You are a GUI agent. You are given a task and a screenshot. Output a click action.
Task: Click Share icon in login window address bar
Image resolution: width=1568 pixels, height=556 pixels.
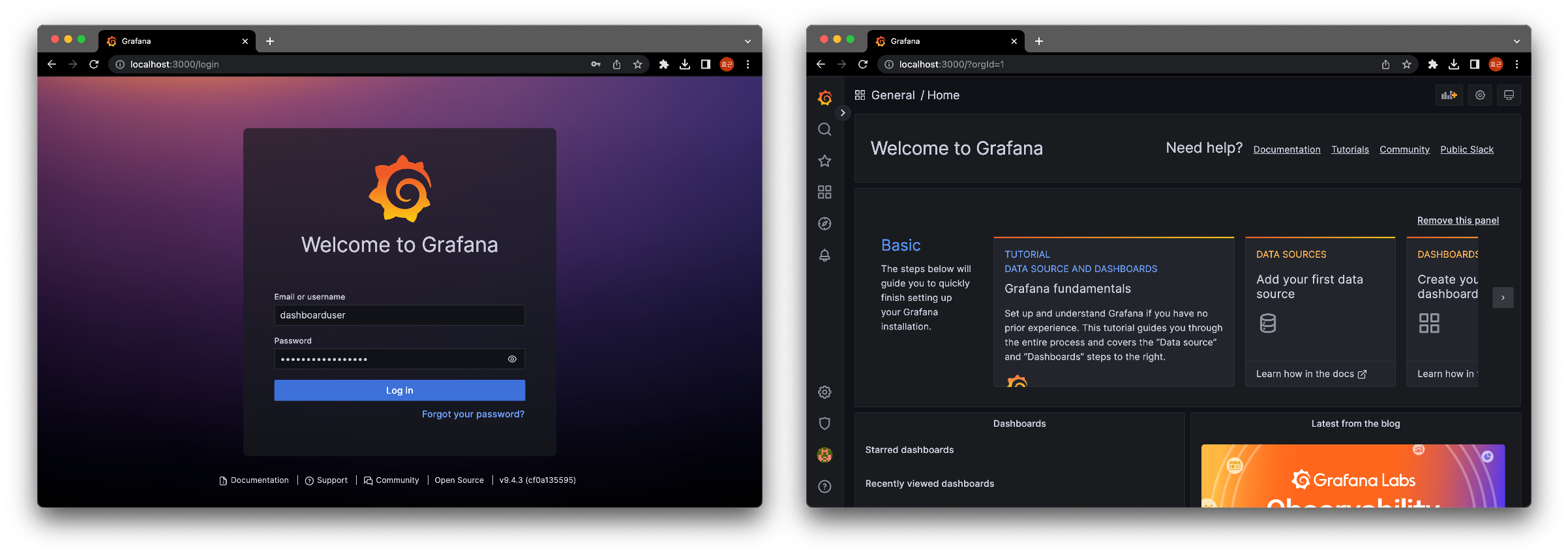616,64
